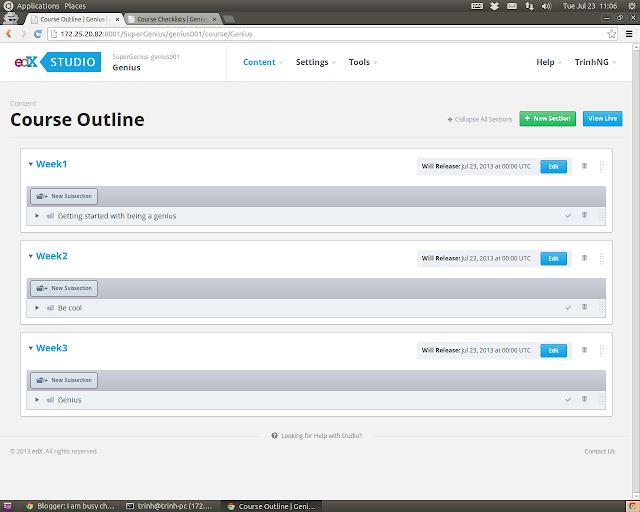
Task: Open the Tools dropdown menu
Action: tap(362, 62)
